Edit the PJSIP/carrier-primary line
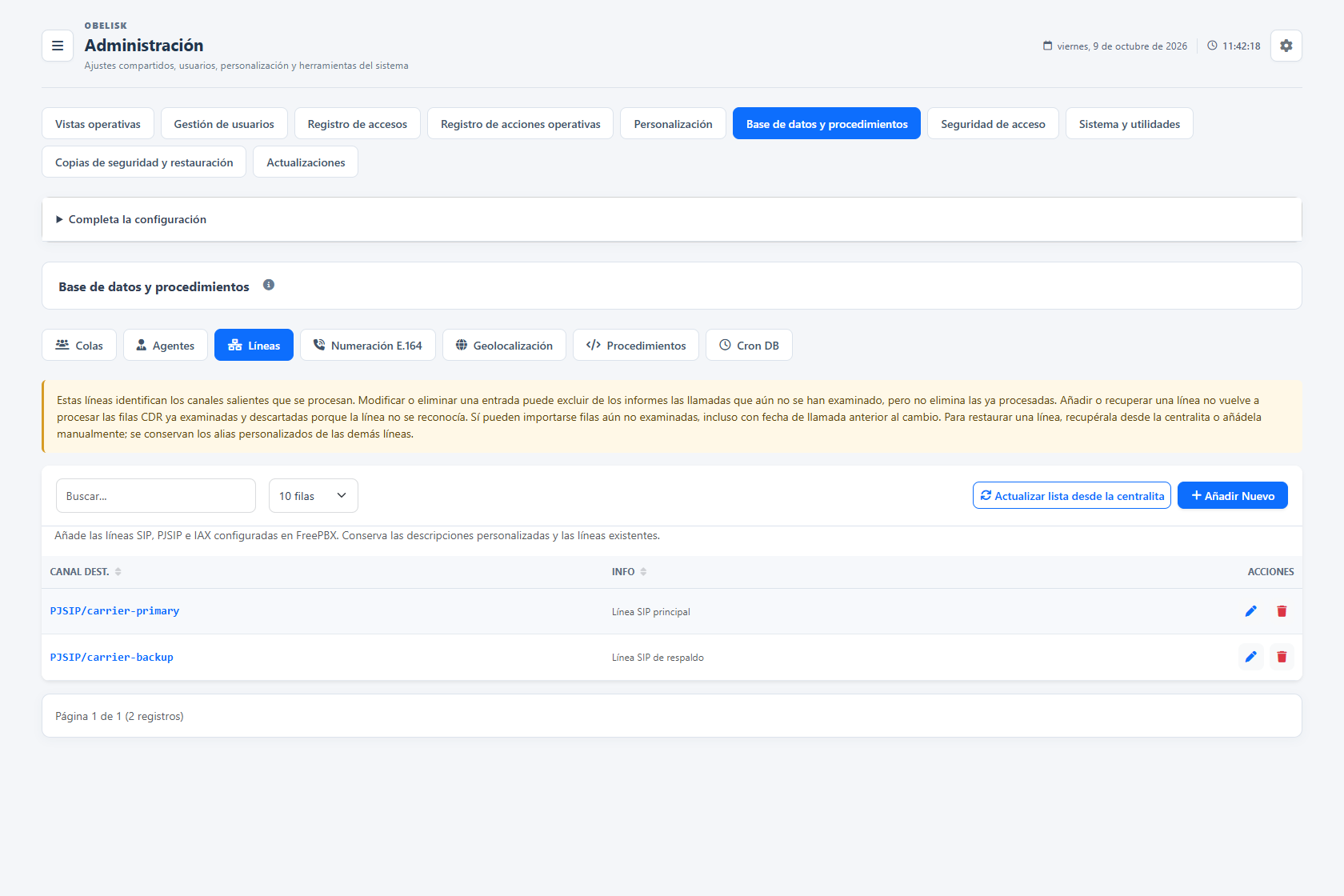1344x896 pixels. 1251,611
